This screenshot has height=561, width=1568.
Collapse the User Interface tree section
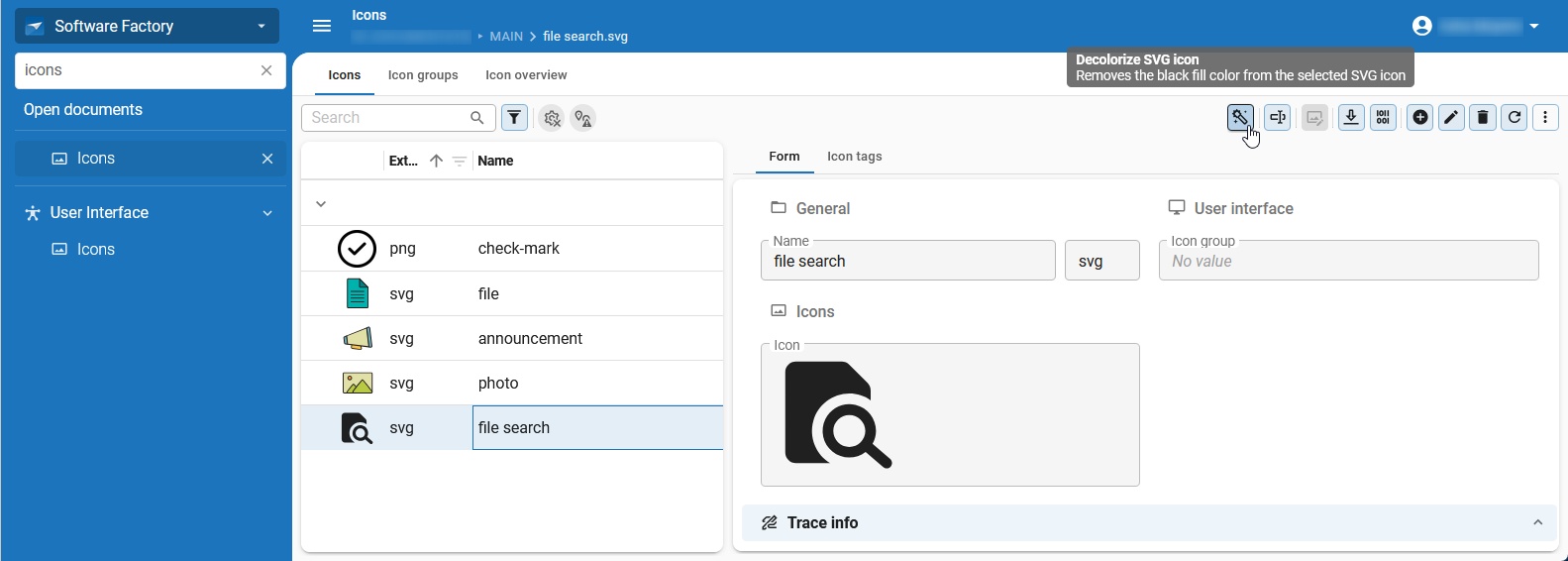pyautogui.click(x=266, y=213)
